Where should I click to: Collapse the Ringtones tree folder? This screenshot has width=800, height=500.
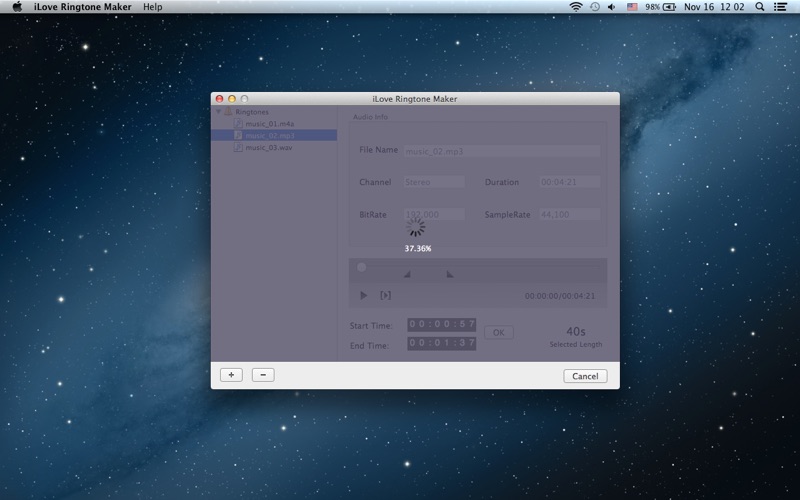click(218, 112)
